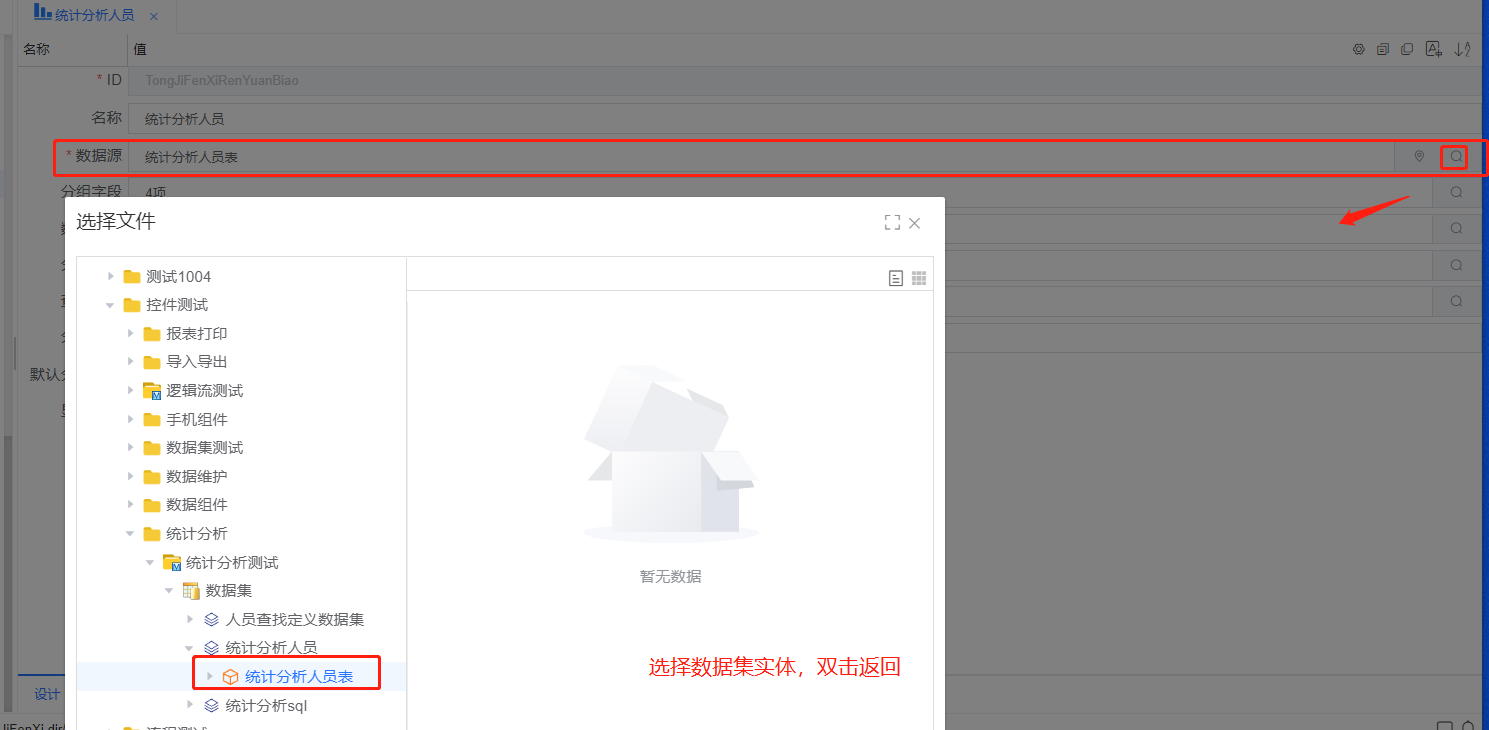Image resolution: width=1489 pixels, height=730 pixels.
Task: Switch to grid view in file dialog
Action: point(919,279)
